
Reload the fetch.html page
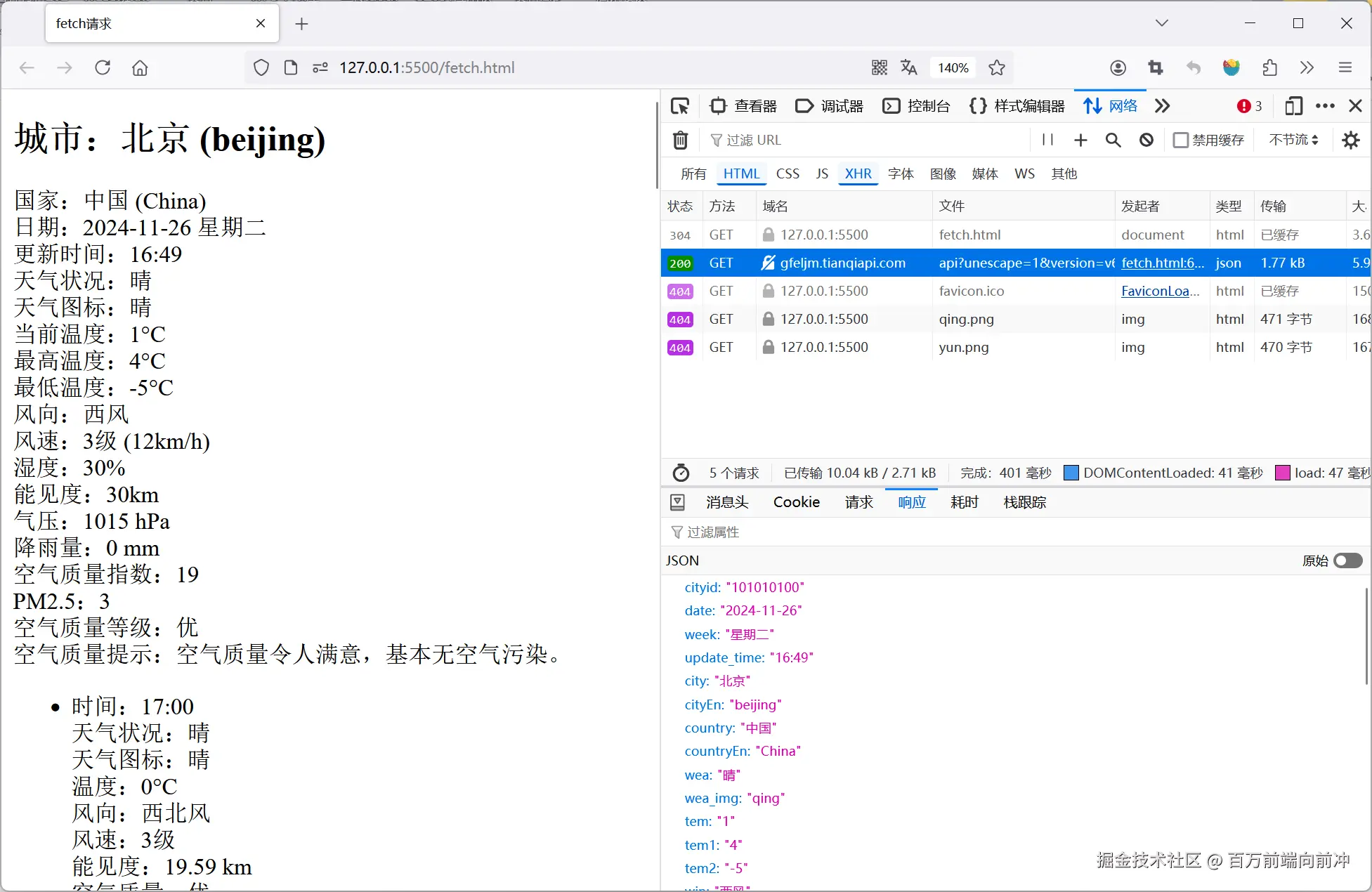pyautogui.click(x=103, y=67)
